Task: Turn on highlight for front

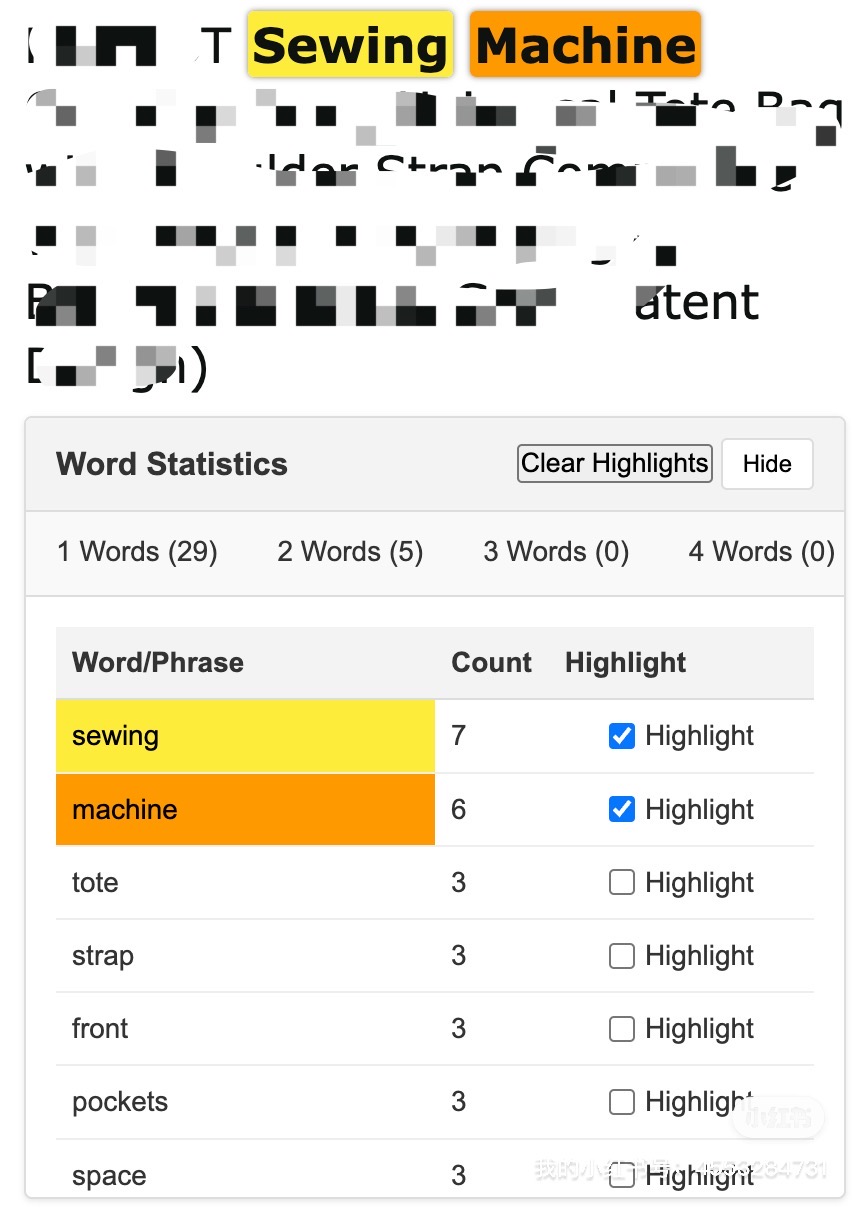Action: [622, 1029]
